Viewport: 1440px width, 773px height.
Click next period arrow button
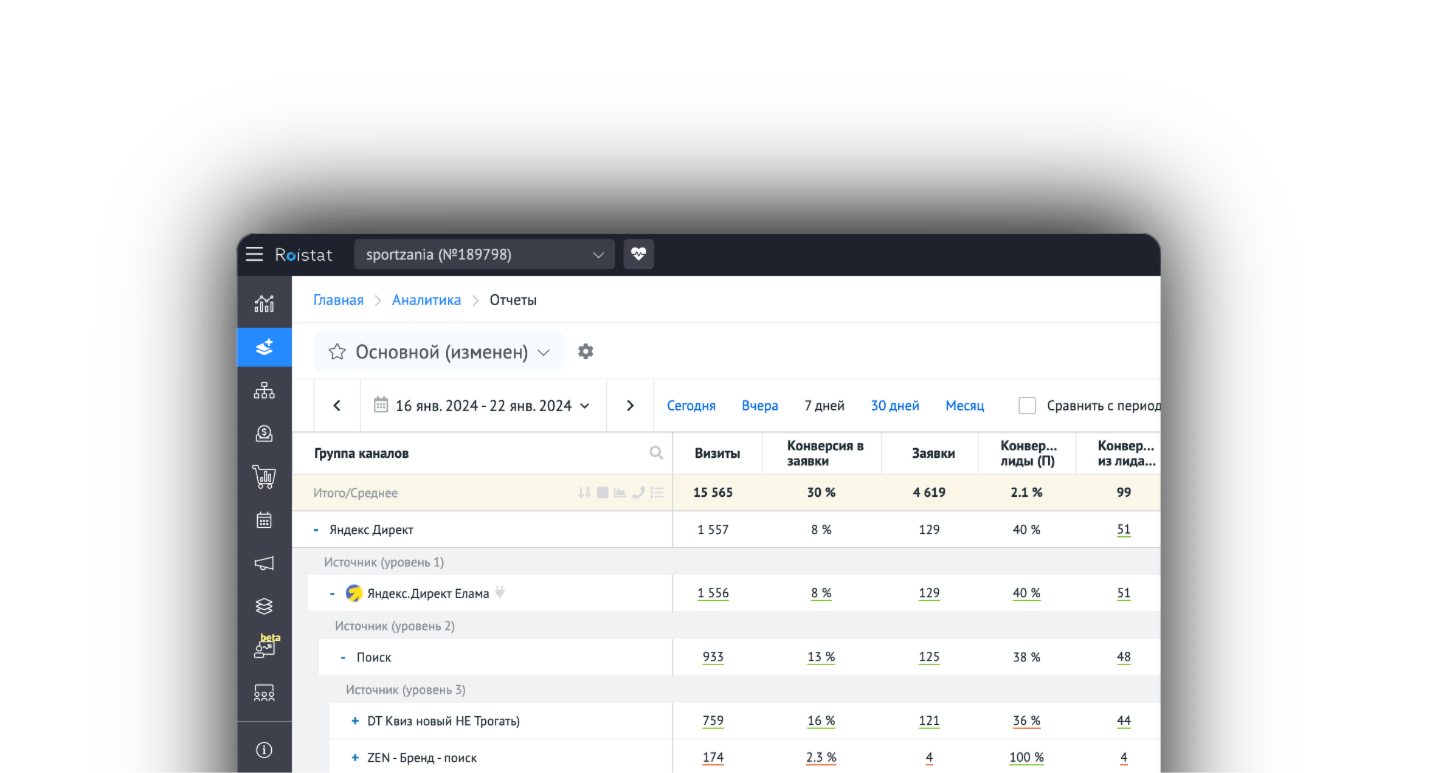(x=630, y=405)
